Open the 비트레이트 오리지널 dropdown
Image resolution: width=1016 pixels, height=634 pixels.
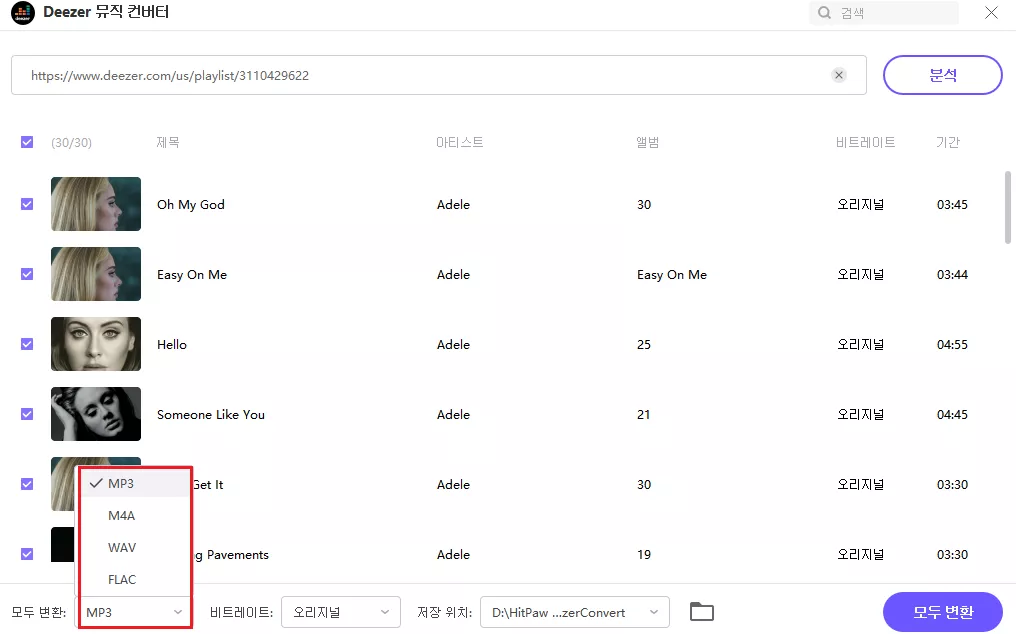pyautogui.click(x=341, y=612)
